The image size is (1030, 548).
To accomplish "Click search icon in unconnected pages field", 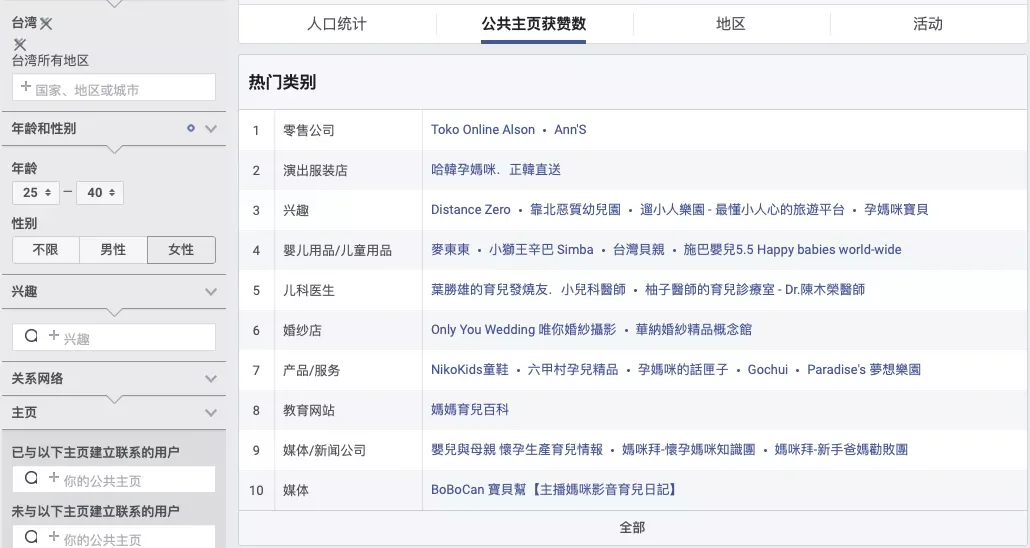I will [31, 536].
